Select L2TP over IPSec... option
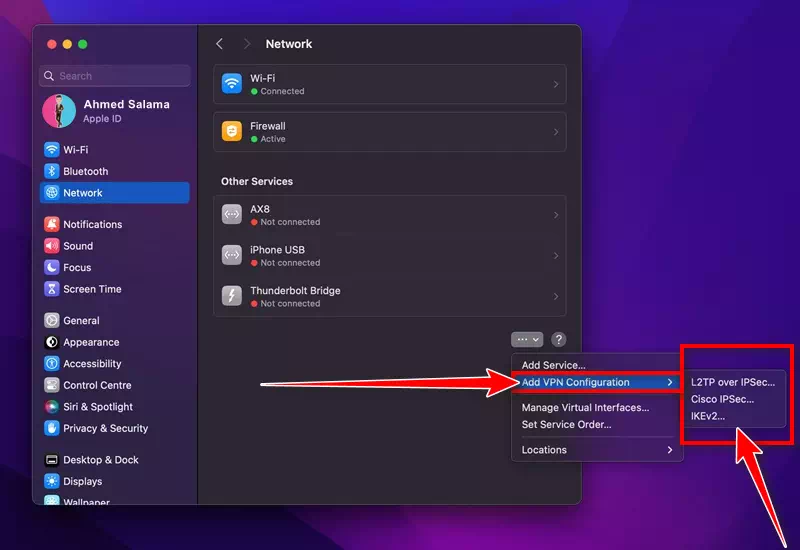The width and height of the screenshot is (800, 550). click(x=734, y=382)
